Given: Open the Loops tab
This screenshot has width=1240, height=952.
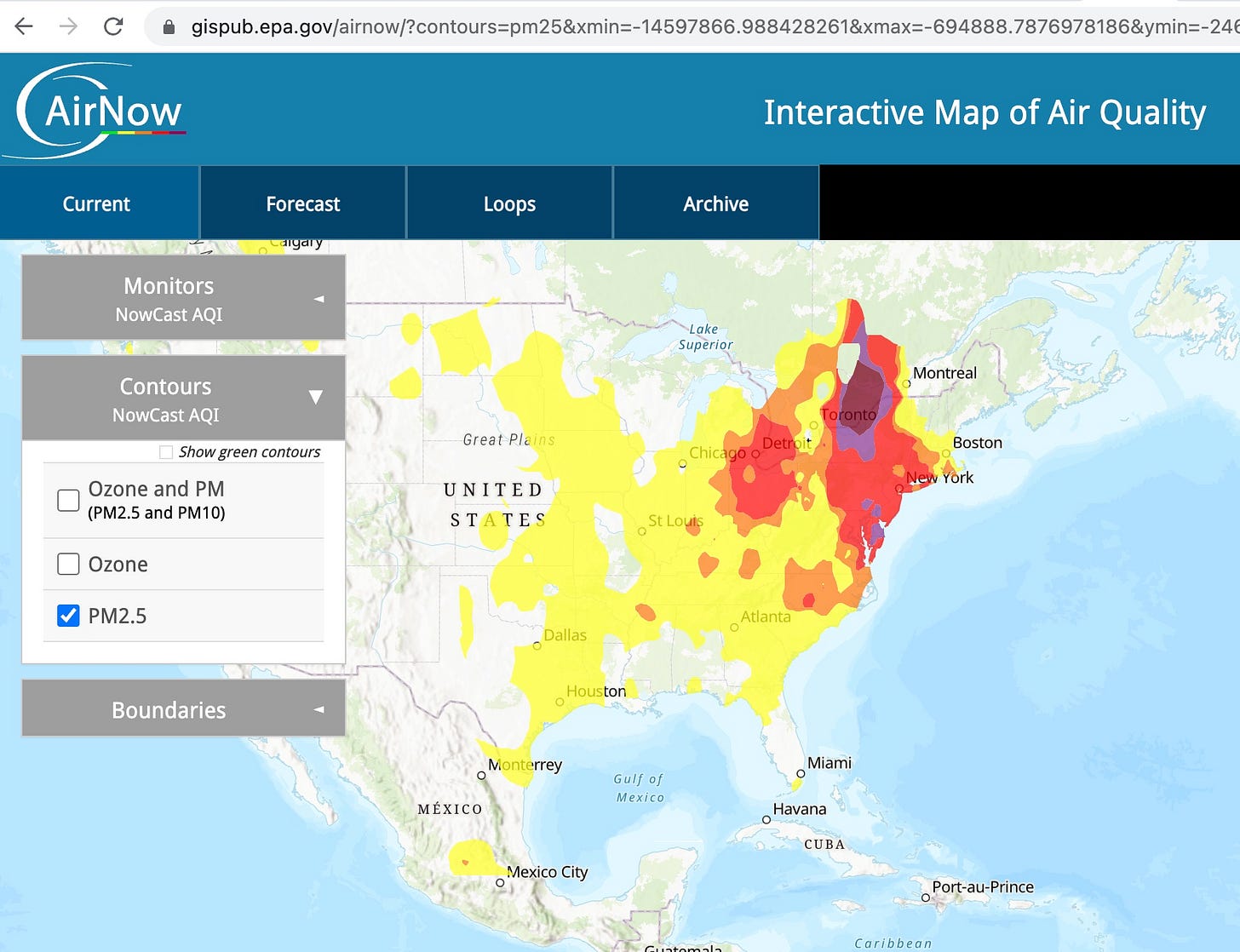Looking at the screenshot, I should (x=509, y=204).
